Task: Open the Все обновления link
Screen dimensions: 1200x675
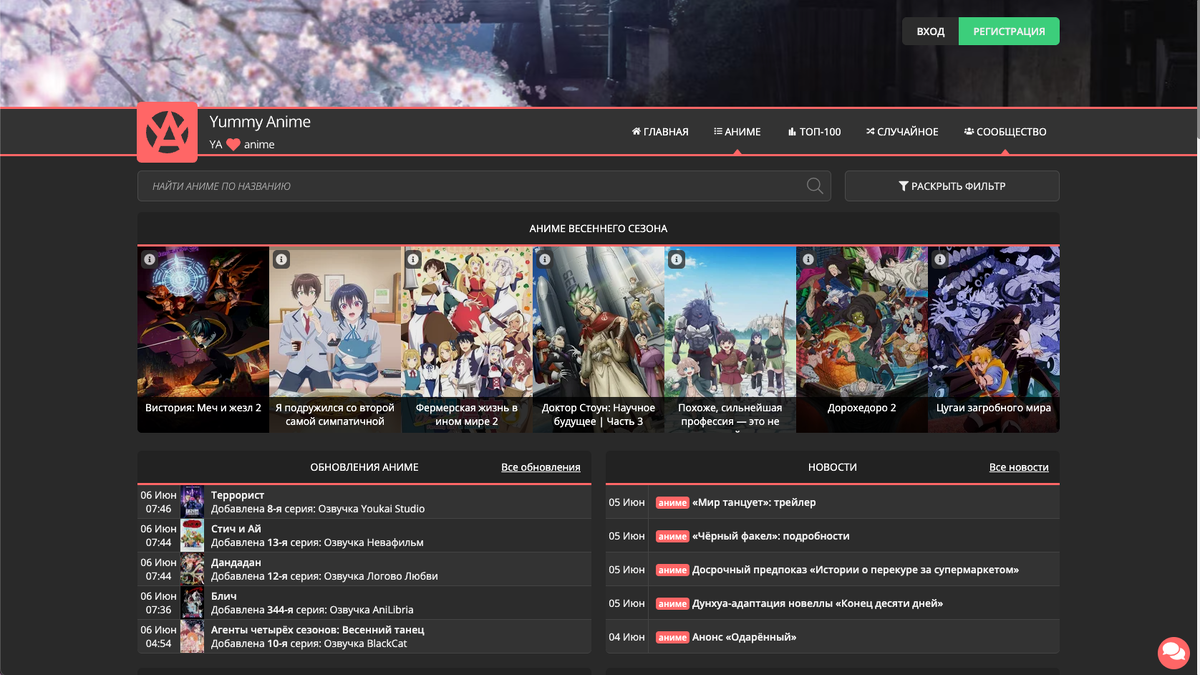Action: point(540,467)
